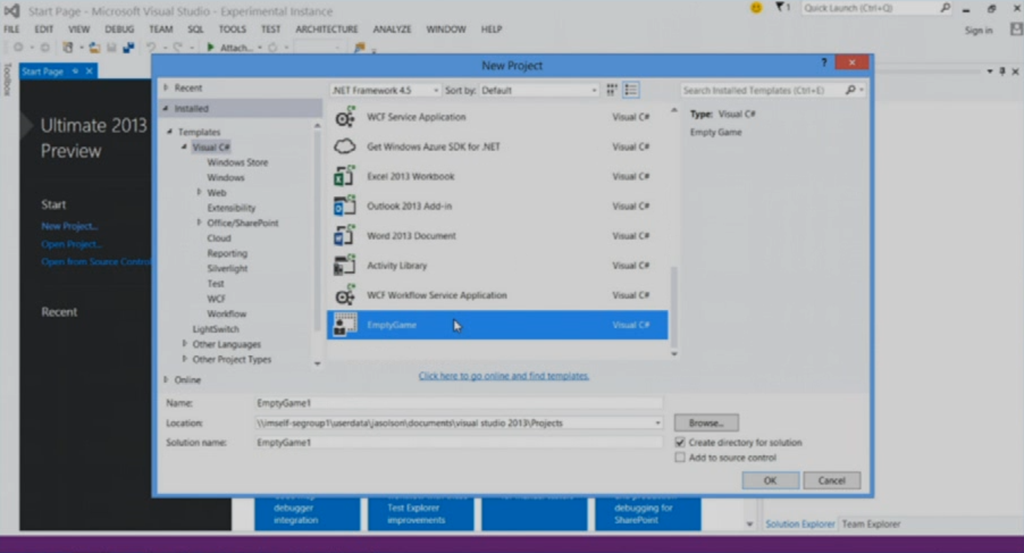Select LightSwitch in templates tree
This screenshot has width=1024, height=553.
click(x=216, y=329)
